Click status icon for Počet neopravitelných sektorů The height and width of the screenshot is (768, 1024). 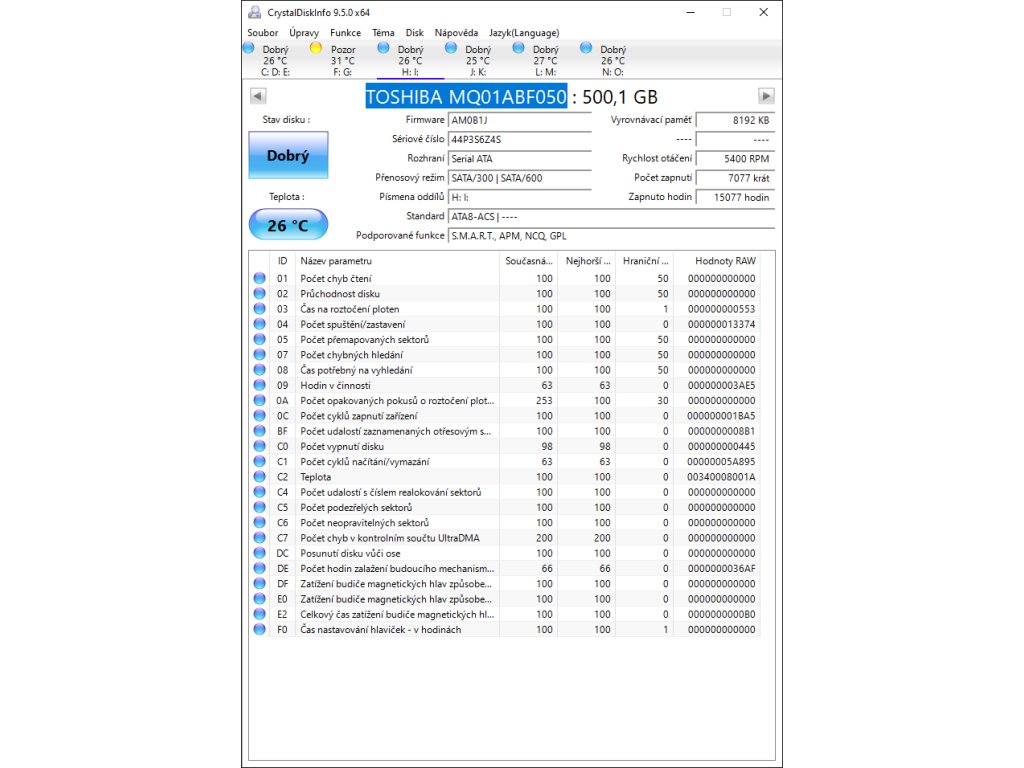pyautogui.click(x=259, y=523)
